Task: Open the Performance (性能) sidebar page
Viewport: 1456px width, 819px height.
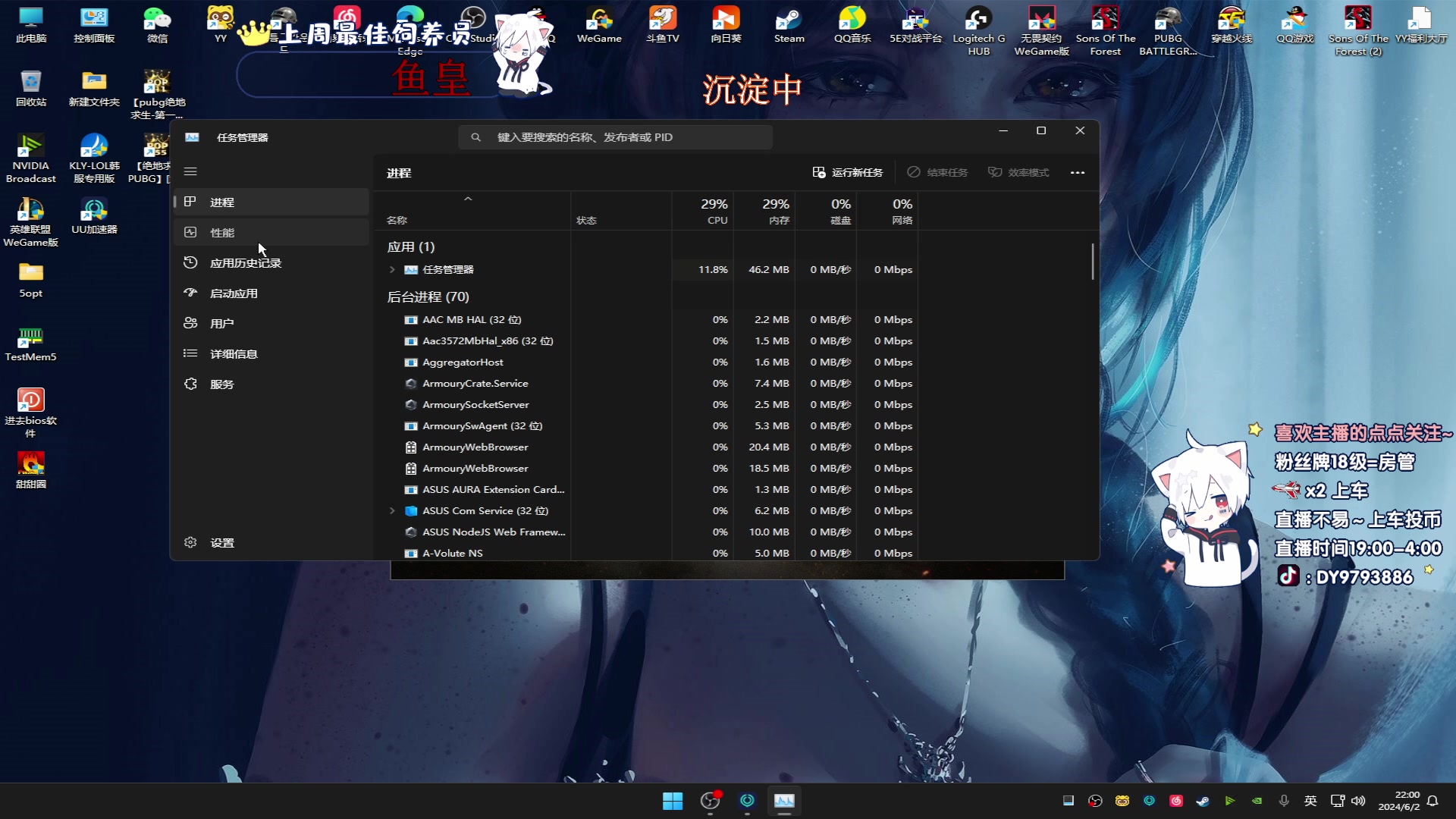Action: coord(222,233)
